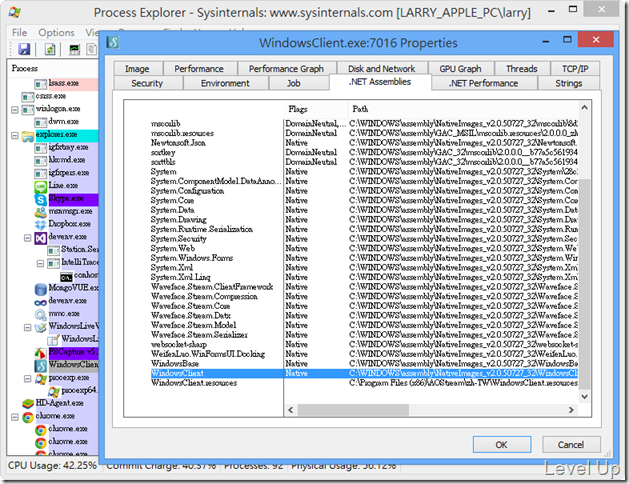Select the WeifenLuo.WinFormsUI.Docking assembly row
The width and height of the screenshot is (629, 484).
point(364,354)
